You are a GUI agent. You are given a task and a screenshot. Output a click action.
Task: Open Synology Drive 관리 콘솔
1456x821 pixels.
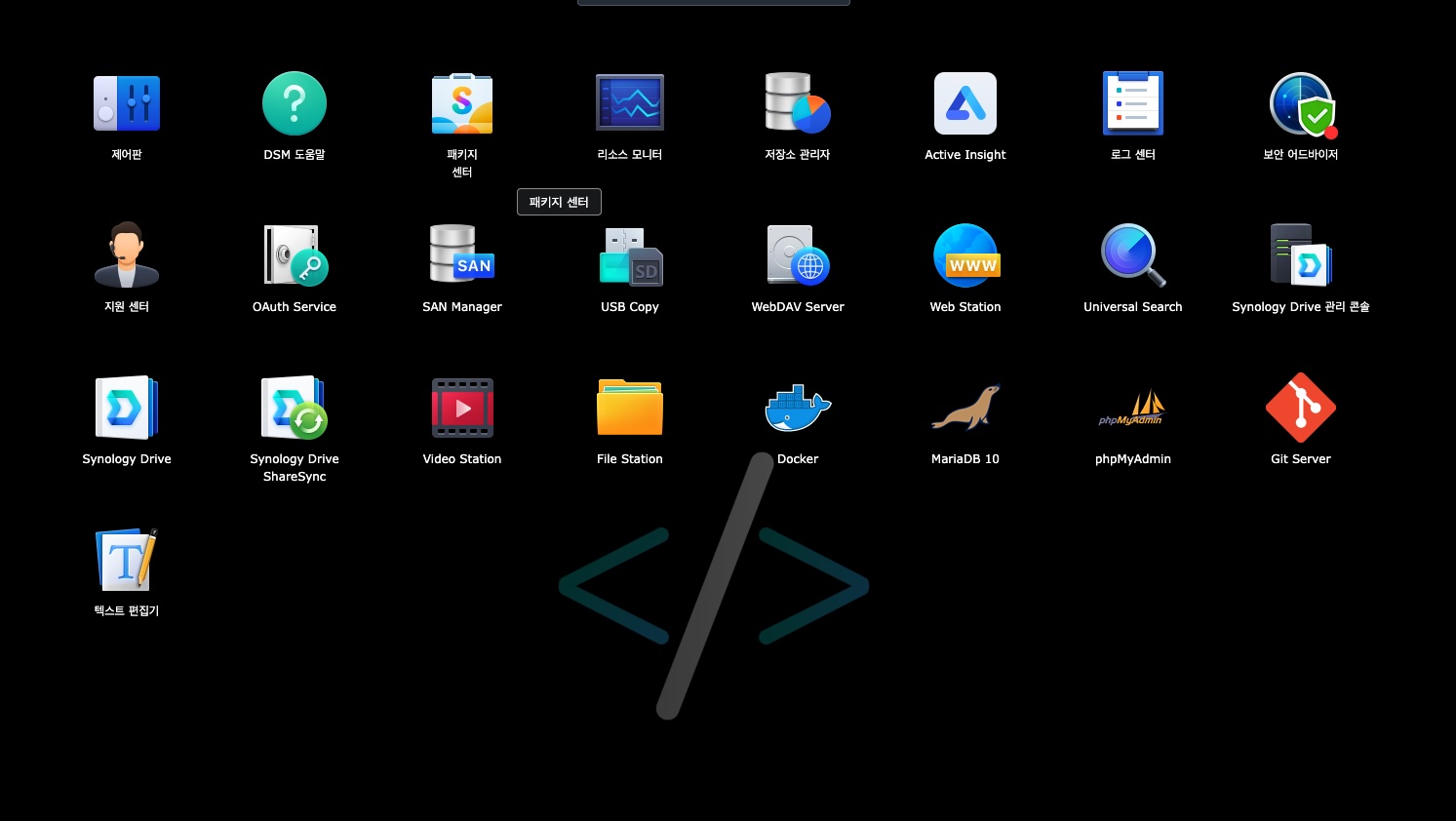tap(1301, 255)
